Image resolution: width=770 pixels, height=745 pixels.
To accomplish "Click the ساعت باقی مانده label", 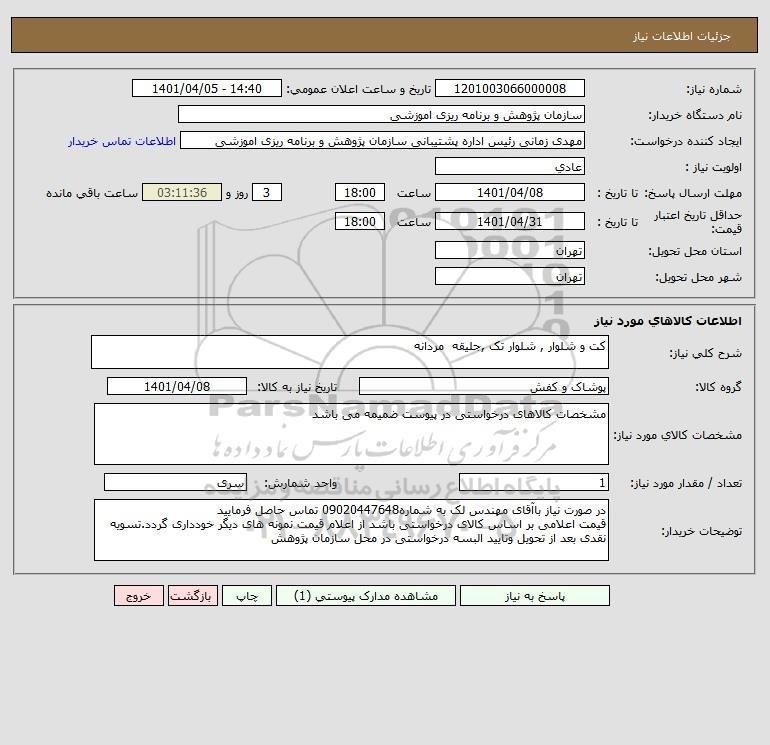I will pos(92,193).
